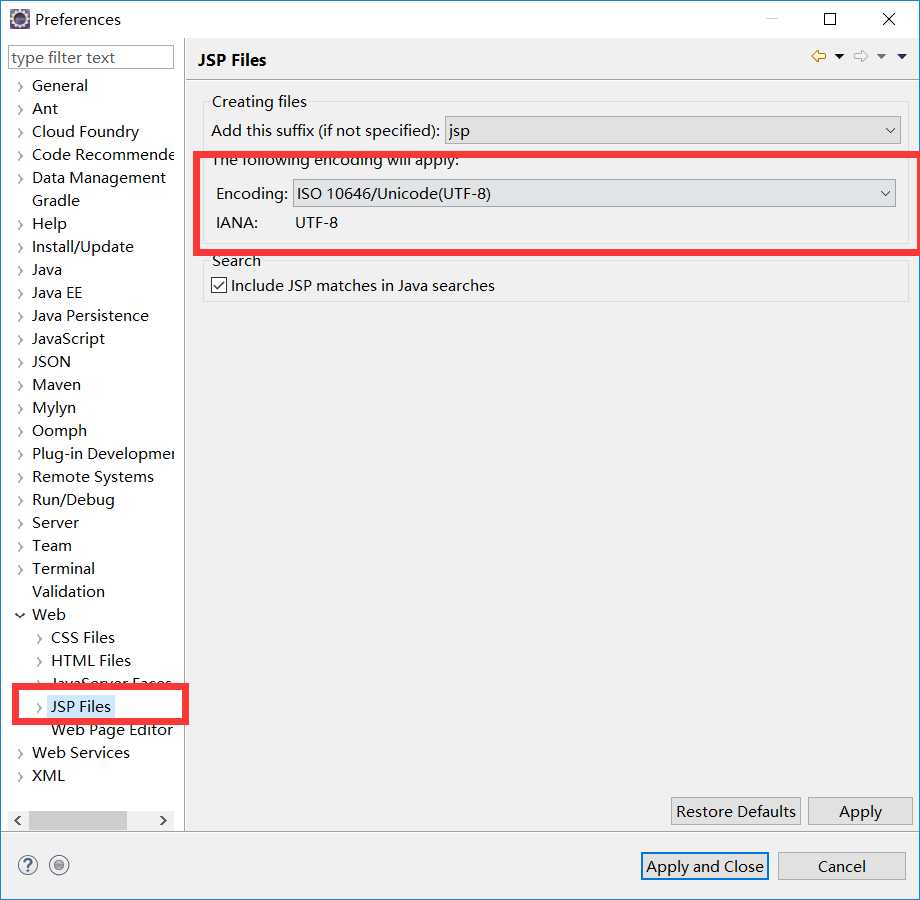920x900 pixels.
Task: Click the Cancel button
Action: coord(841,866)
